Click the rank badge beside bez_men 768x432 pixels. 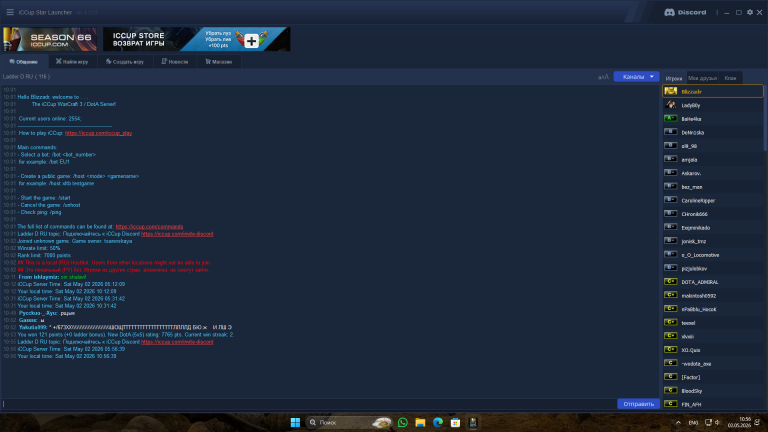click(671, 187)
